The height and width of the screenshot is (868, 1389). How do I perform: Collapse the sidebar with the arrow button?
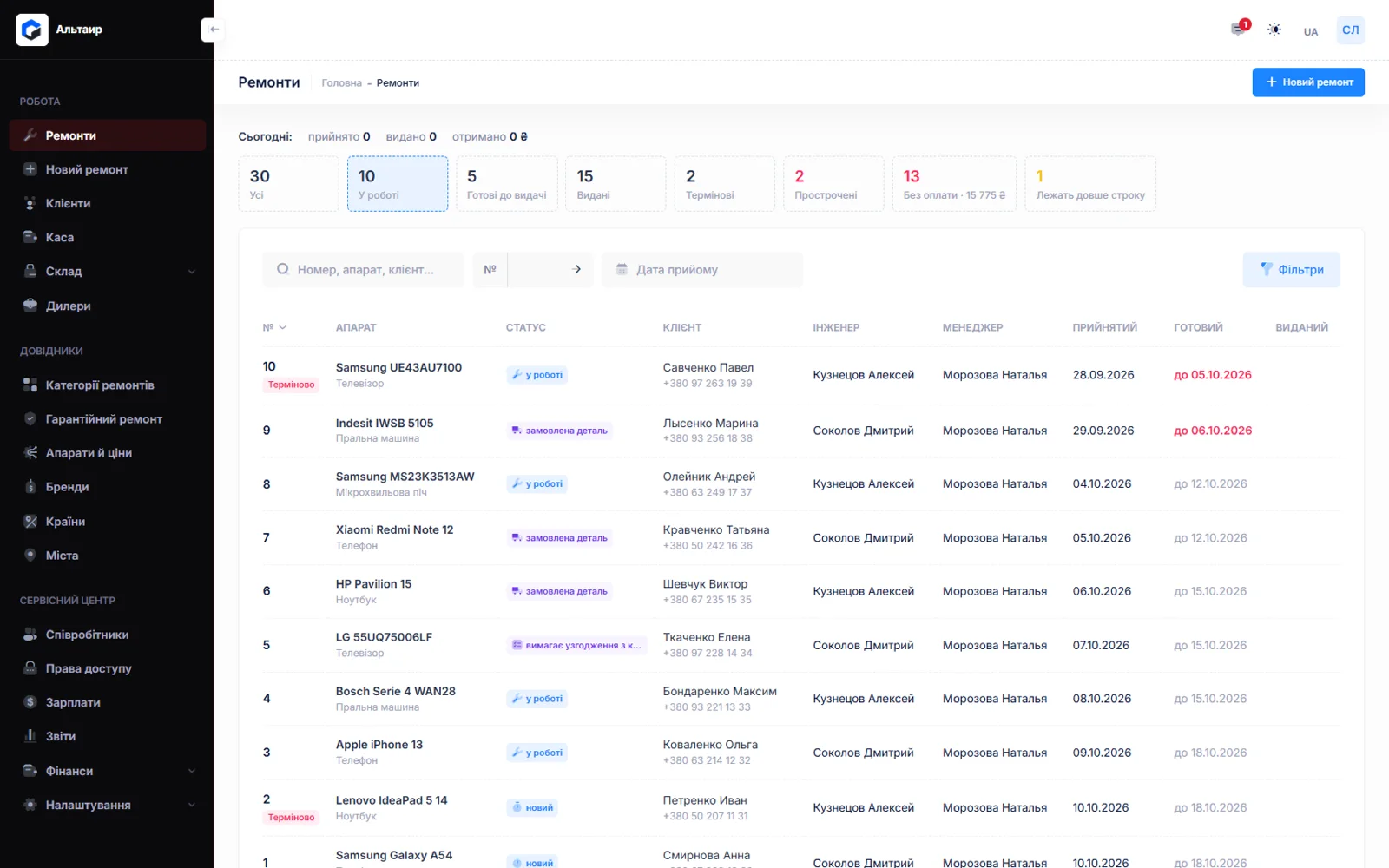click(214, 30)
